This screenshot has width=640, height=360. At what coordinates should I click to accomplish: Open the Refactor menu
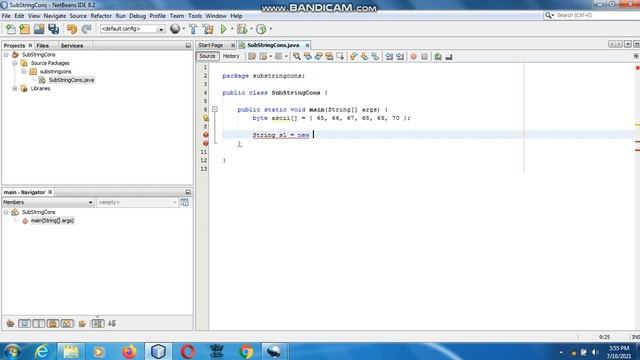[101, 16]
